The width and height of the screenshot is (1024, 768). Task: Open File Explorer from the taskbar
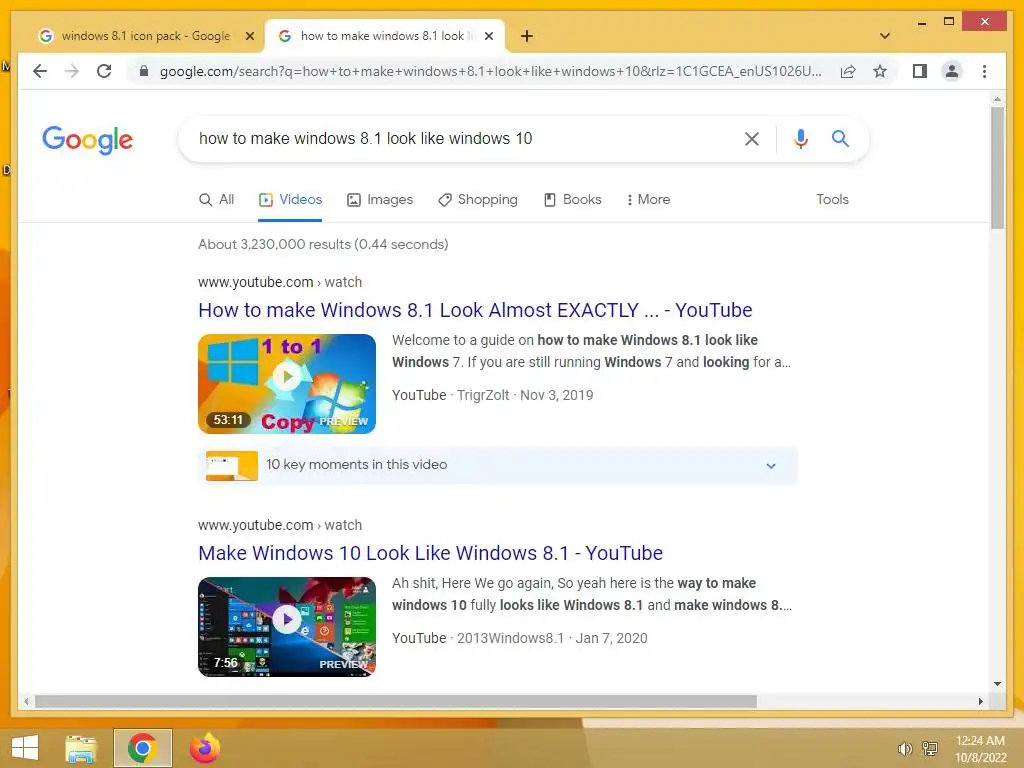(81, 748)
